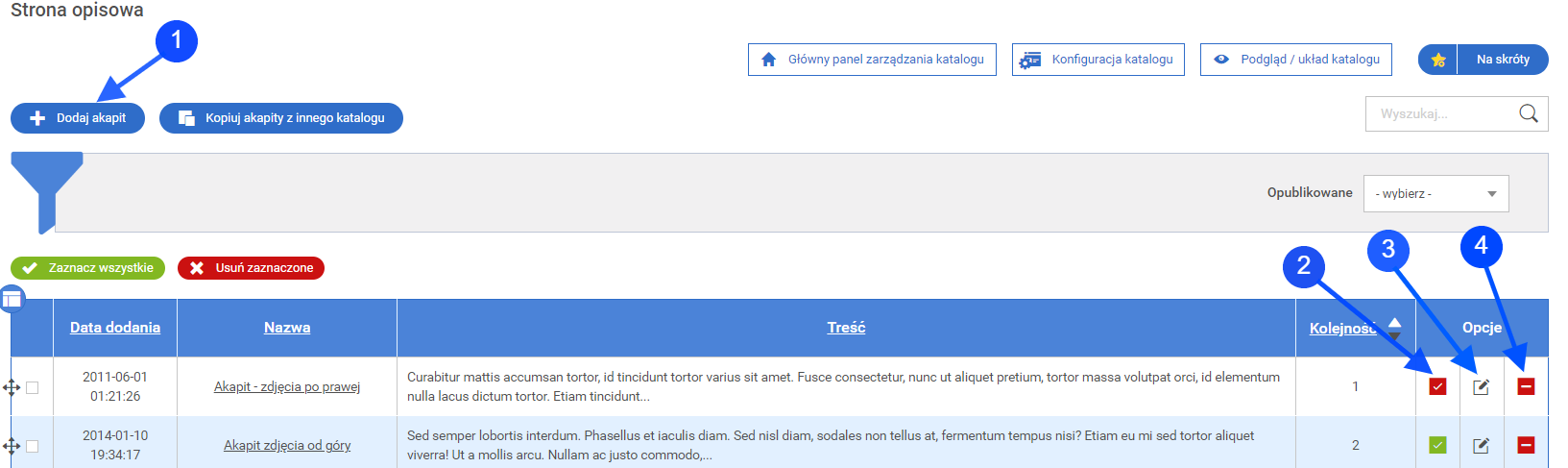Screen dimensions: 1568x468
Task: Sort table by Kolejność column
Action: point(1342,328)
